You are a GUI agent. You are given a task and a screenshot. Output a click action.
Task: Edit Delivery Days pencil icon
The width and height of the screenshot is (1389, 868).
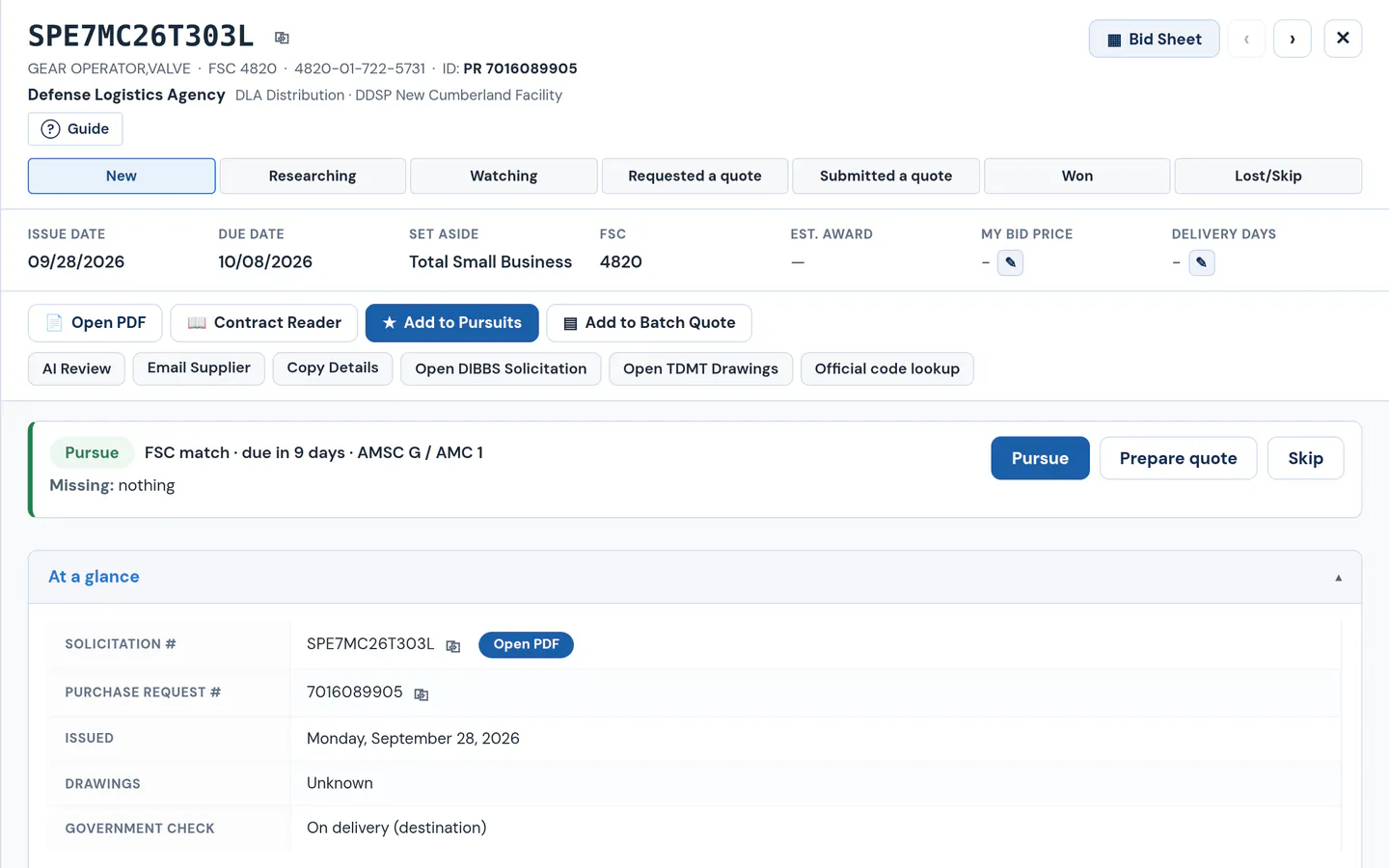[1202, 262]
